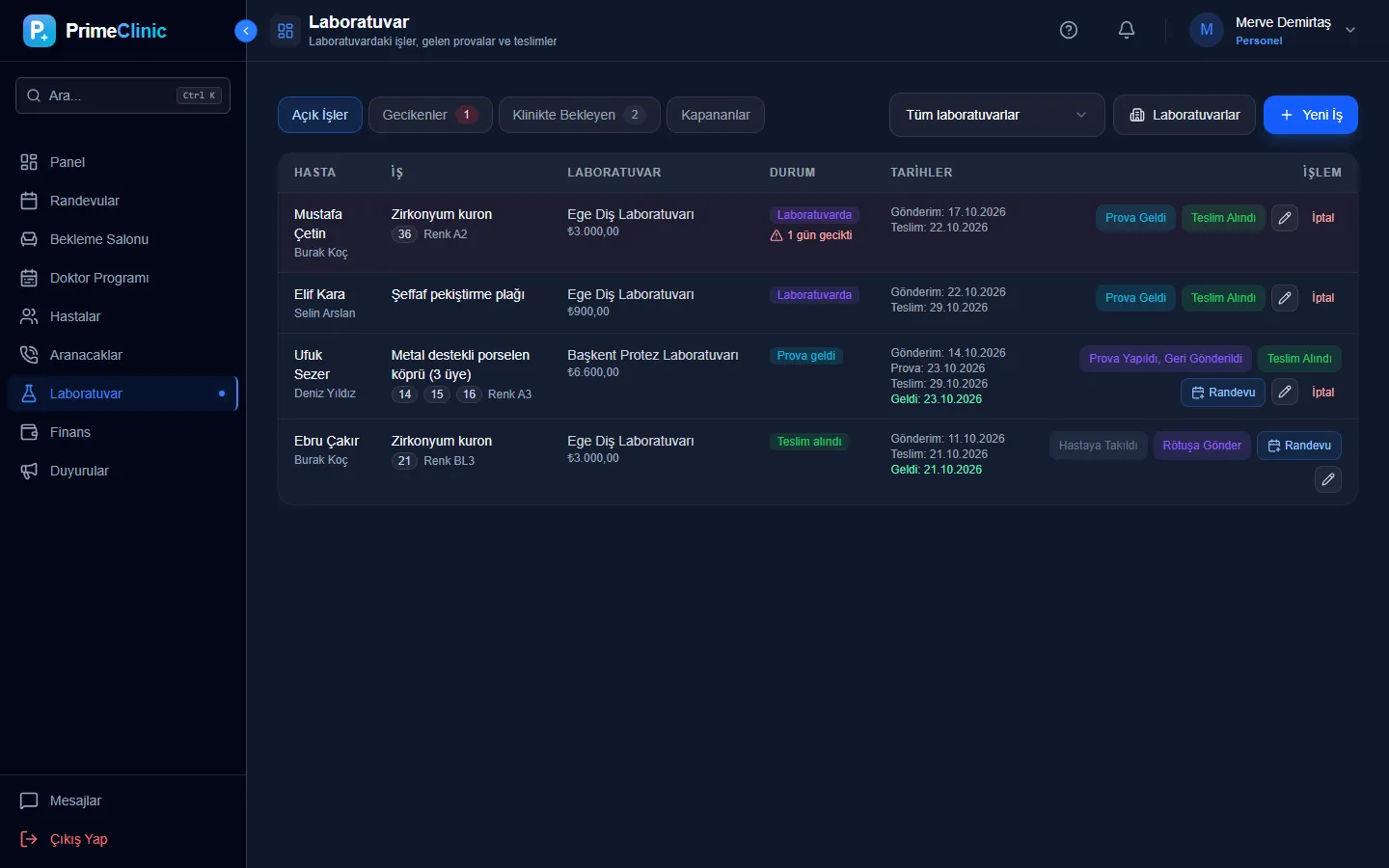Switch to the Kapananlar tab
The image size is (1389, 868).
click(x=716, y=115)
